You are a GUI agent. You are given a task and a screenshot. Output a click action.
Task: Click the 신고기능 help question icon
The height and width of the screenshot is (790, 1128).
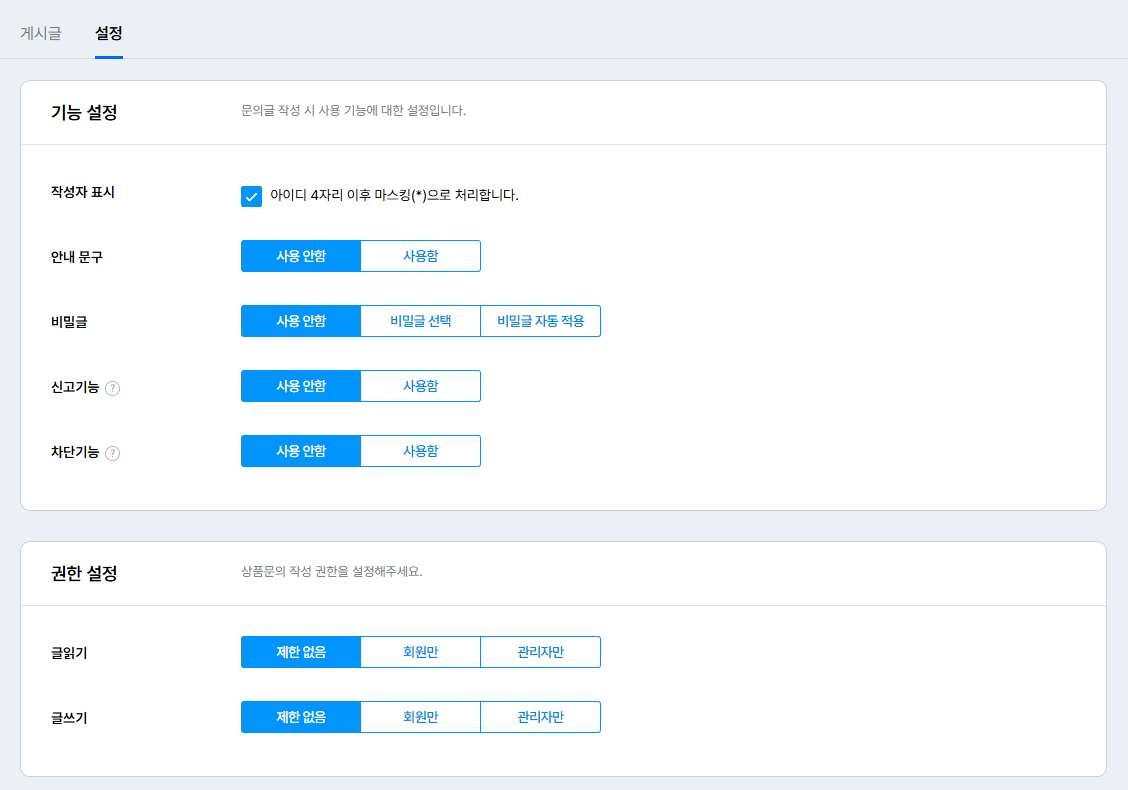tap(113, 388)
